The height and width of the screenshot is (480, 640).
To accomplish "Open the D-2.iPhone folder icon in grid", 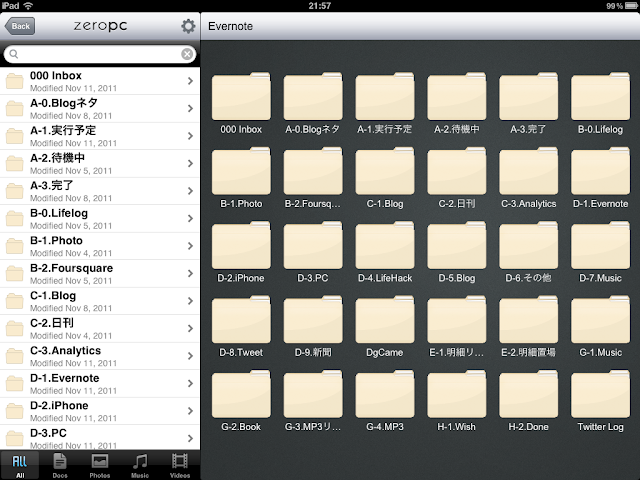I will (241, 245).
